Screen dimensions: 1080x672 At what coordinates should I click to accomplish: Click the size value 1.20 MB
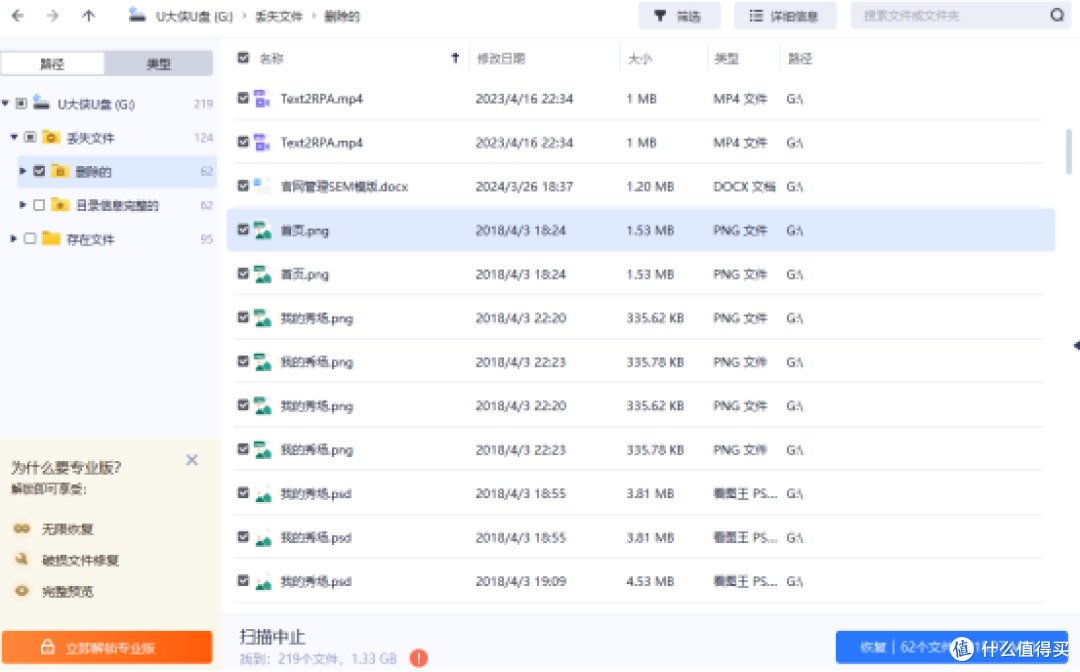pyautogui.click(x=650, y=186)
